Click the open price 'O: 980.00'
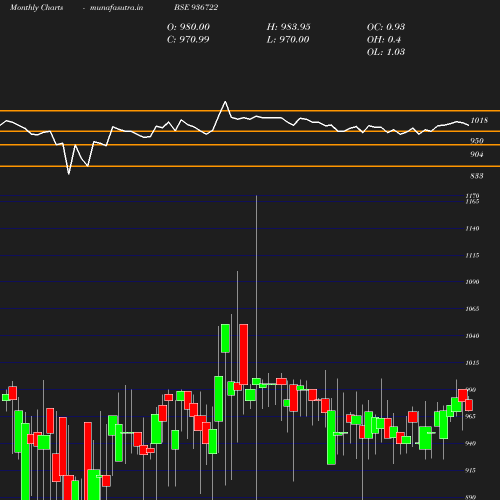 point(188,27)
